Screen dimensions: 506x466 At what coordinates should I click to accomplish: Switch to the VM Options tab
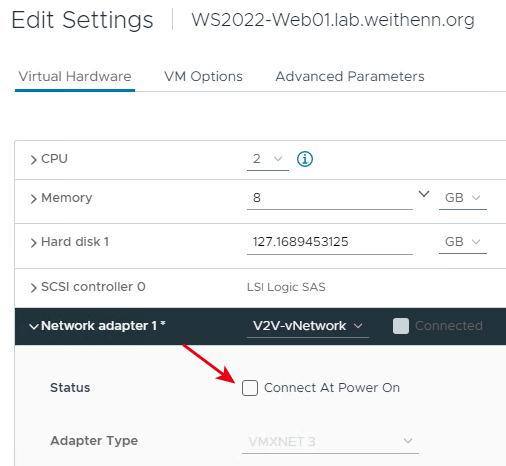[203, 76]
